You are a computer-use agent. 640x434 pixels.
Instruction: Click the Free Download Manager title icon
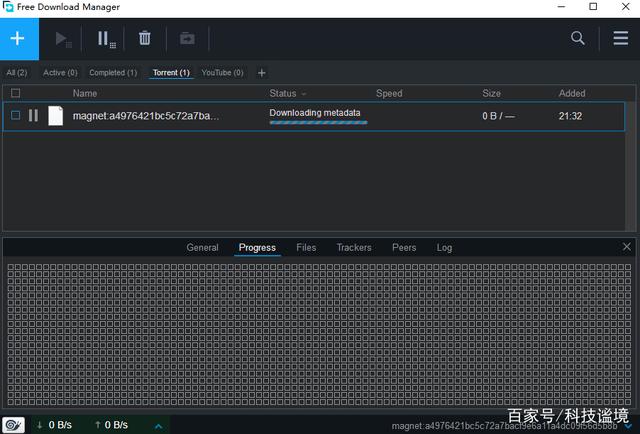[8, 7]
